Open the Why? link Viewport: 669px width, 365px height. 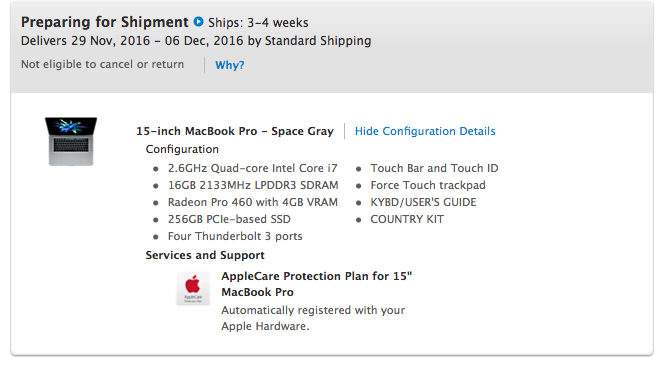tap(230, 65)
